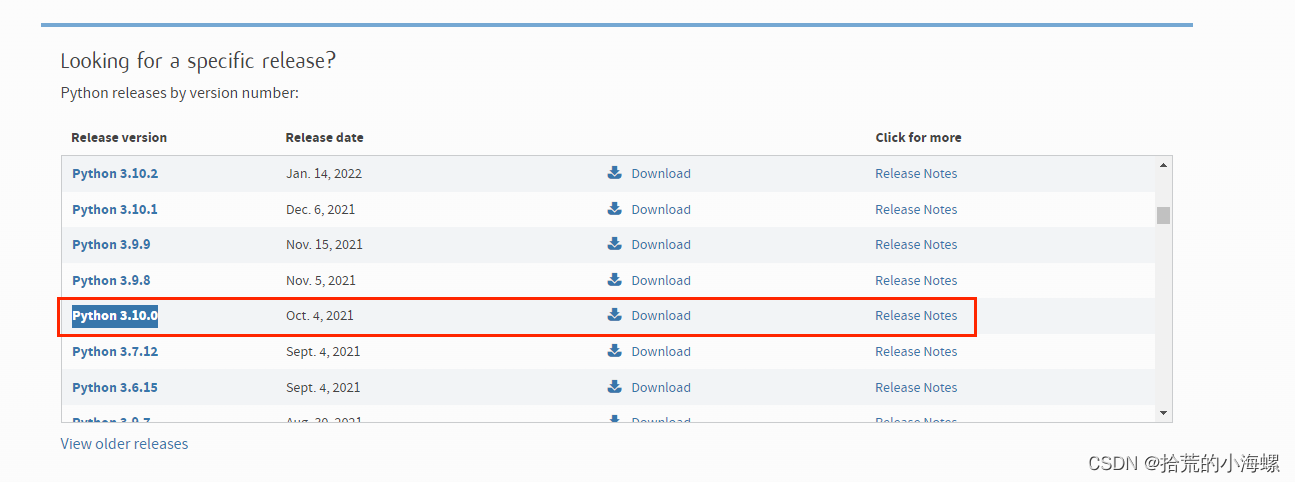Click the date Oct. 4, 2021
This screenshot has width=1295, height=482.
click(x=319, y=315)
